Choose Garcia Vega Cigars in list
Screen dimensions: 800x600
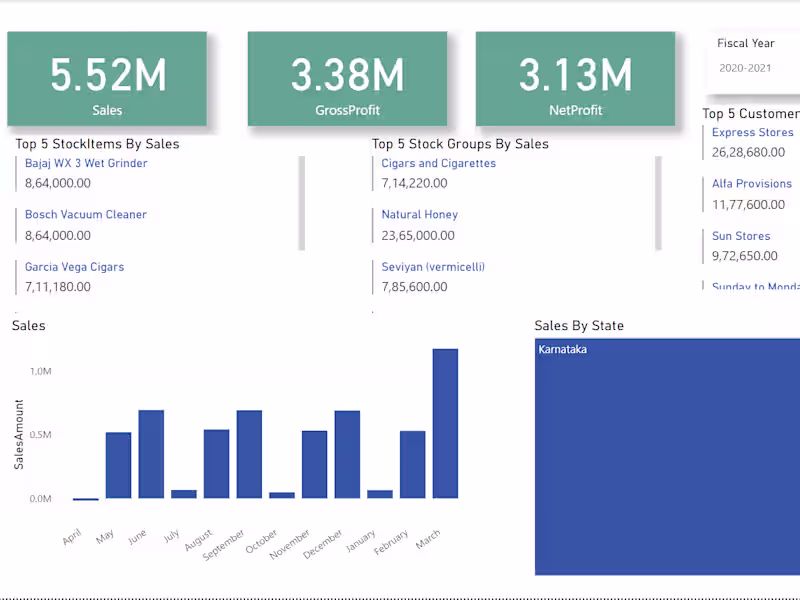point(75,267)
